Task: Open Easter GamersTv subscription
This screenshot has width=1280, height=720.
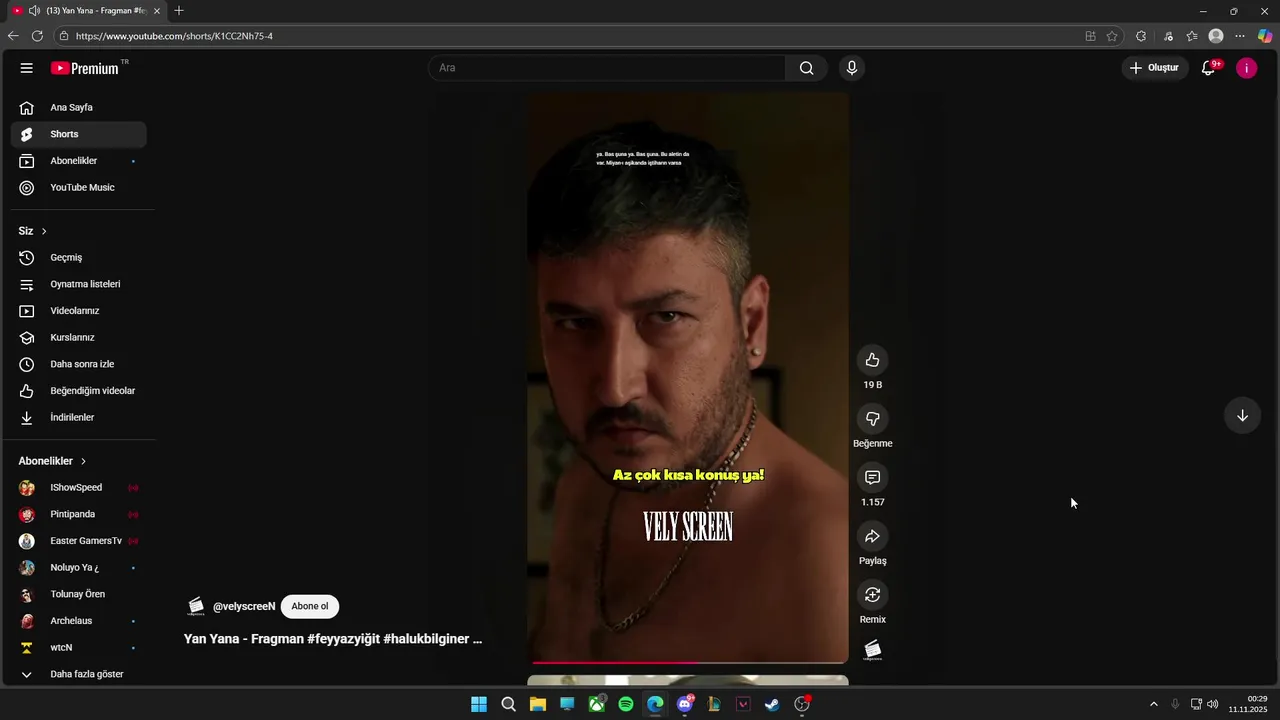Action: 79,541
